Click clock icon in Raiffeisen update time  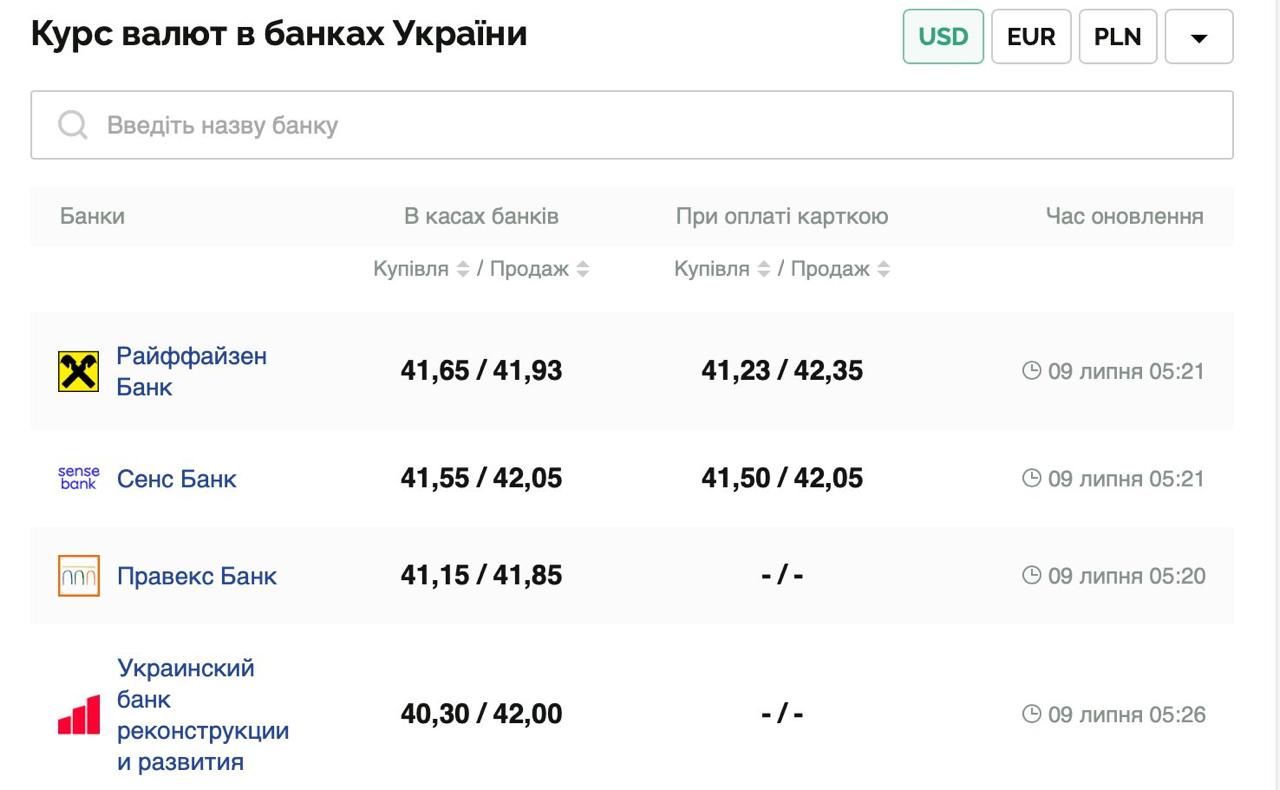pos(1031,371)
